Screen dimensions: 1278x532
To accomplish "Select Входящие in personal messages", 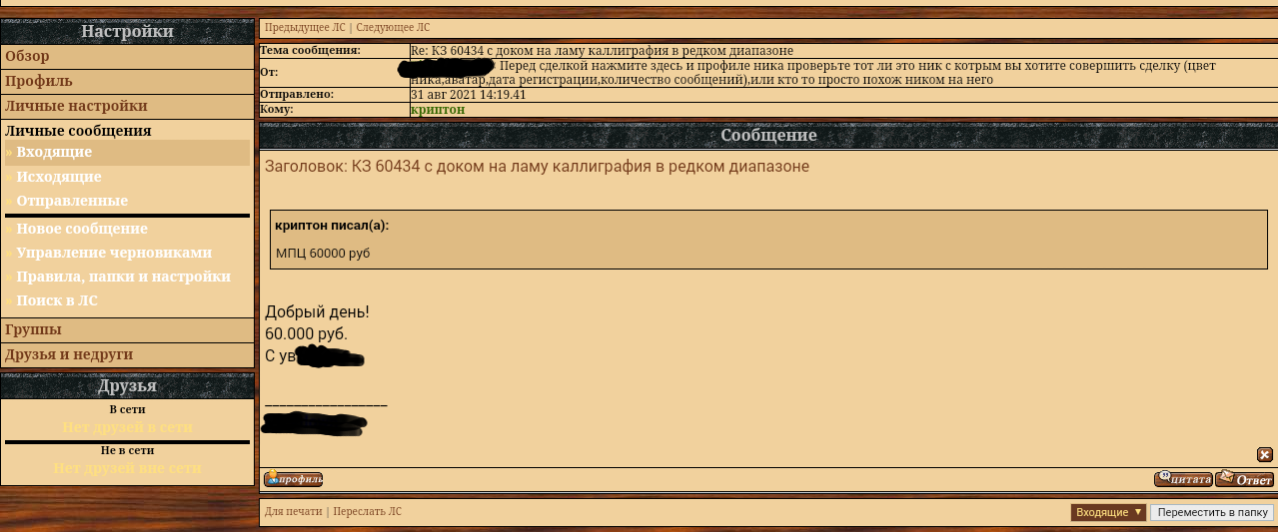I will click(54, 152).
